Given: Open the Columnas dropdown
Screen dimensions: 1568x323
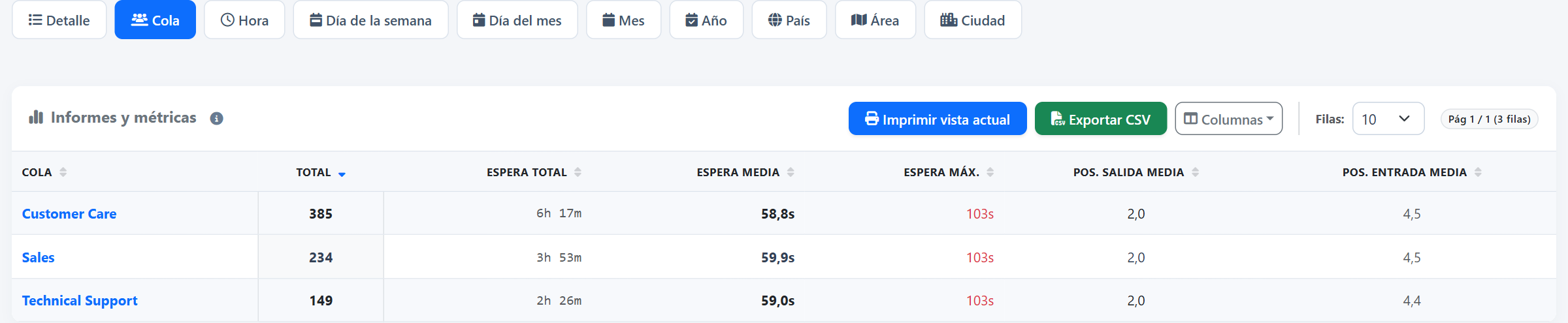Looking at the screenshot, I should tap(1228, 119).
